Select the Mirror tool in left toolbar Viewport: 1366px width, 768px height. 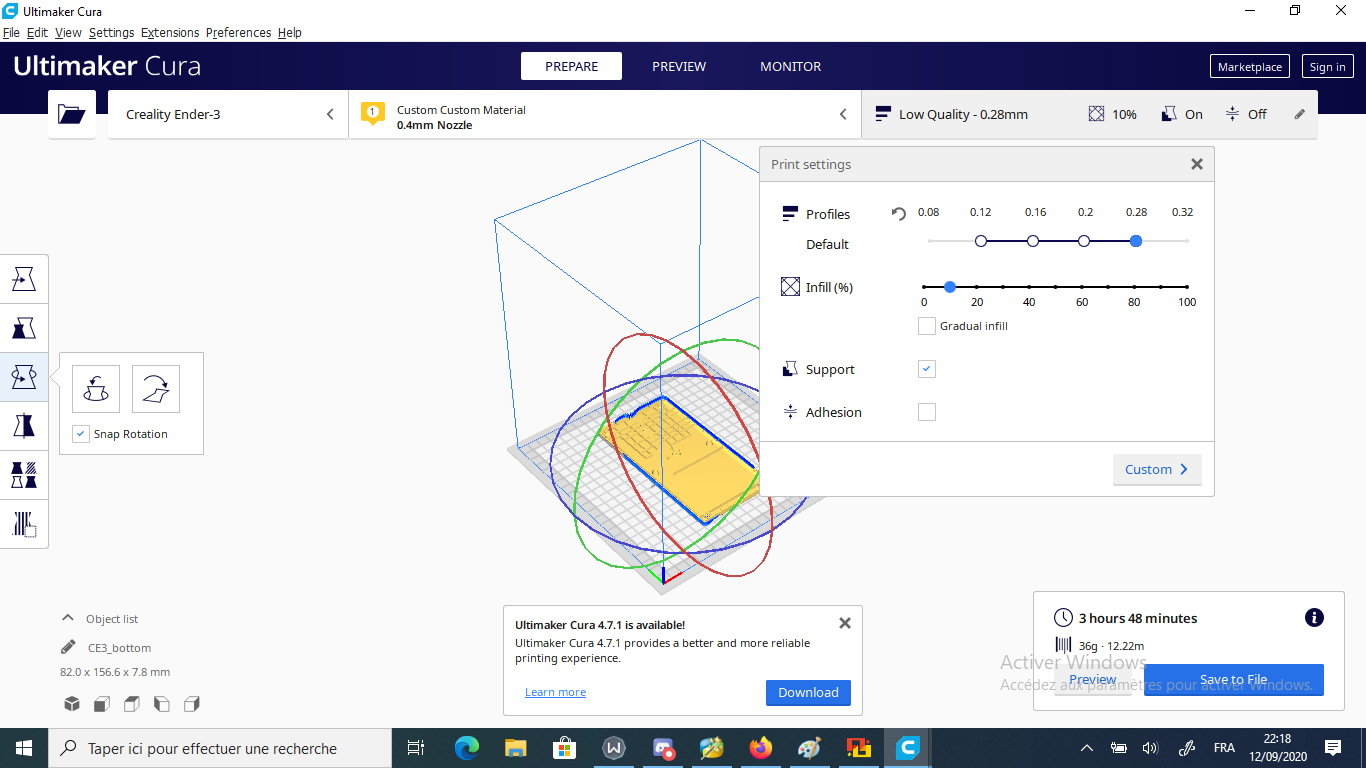24,426
